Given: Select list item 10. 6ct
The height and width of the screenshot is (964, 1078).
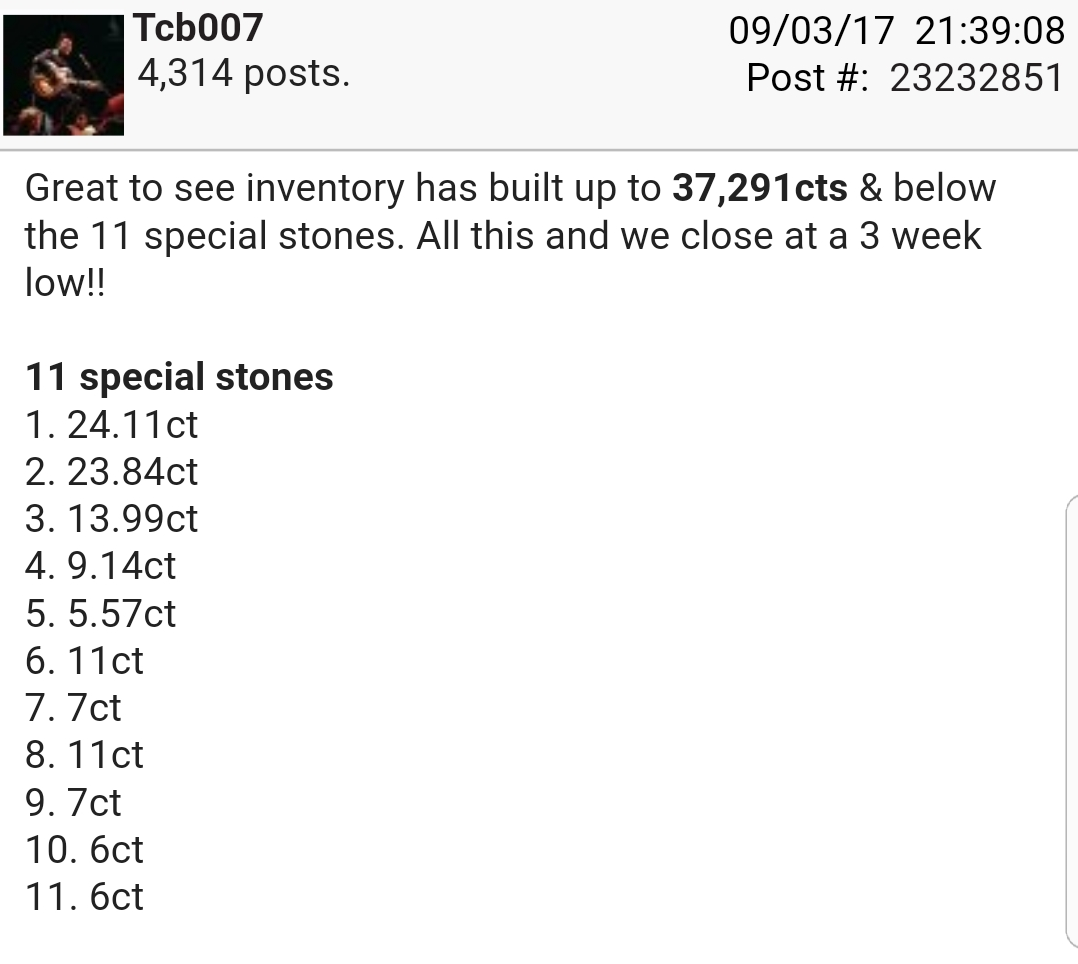Looking at the screenshot, I should point(85,850).
